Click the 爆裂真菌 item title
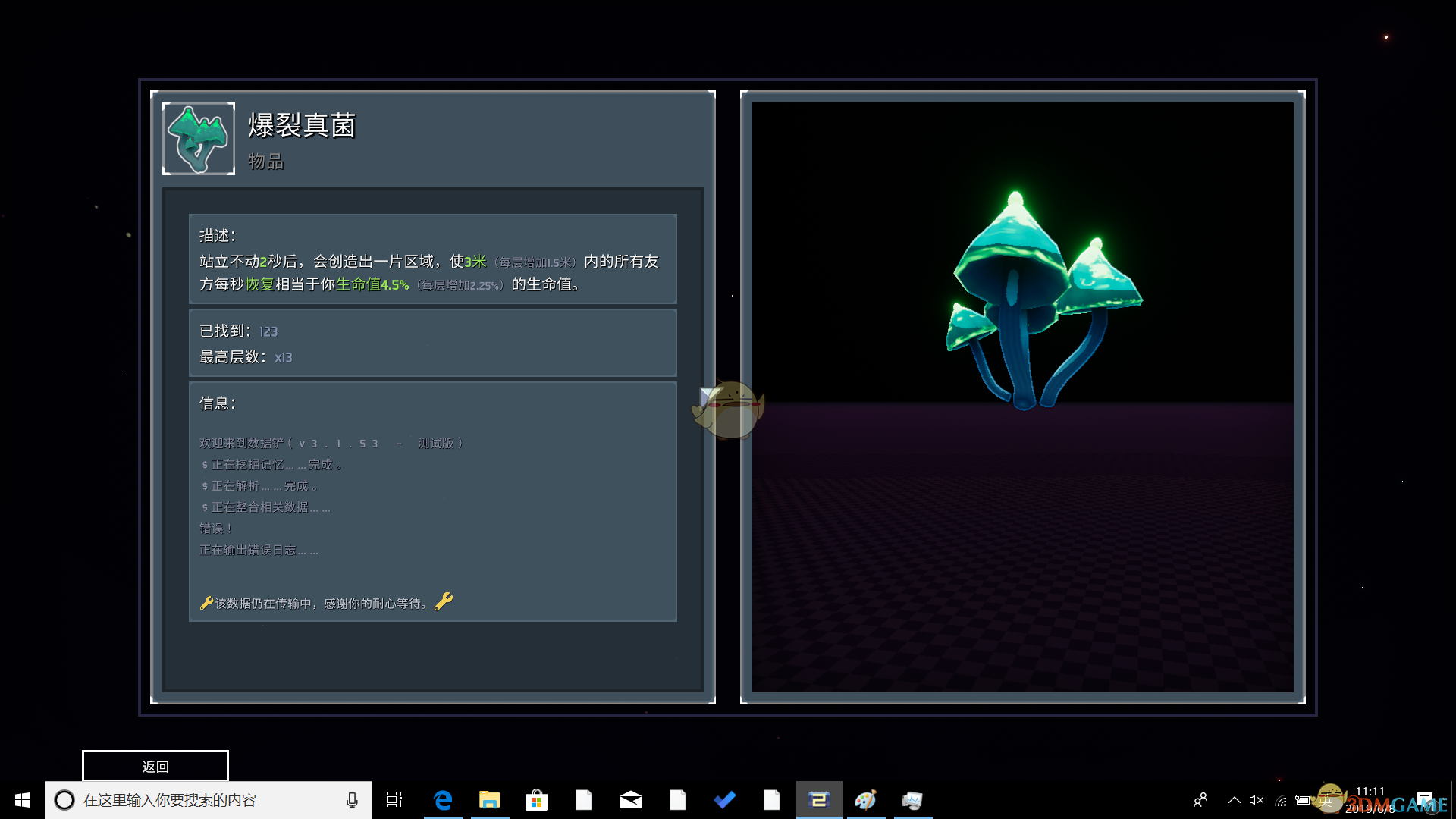1456x819 pixels. (x=302, y=125)
